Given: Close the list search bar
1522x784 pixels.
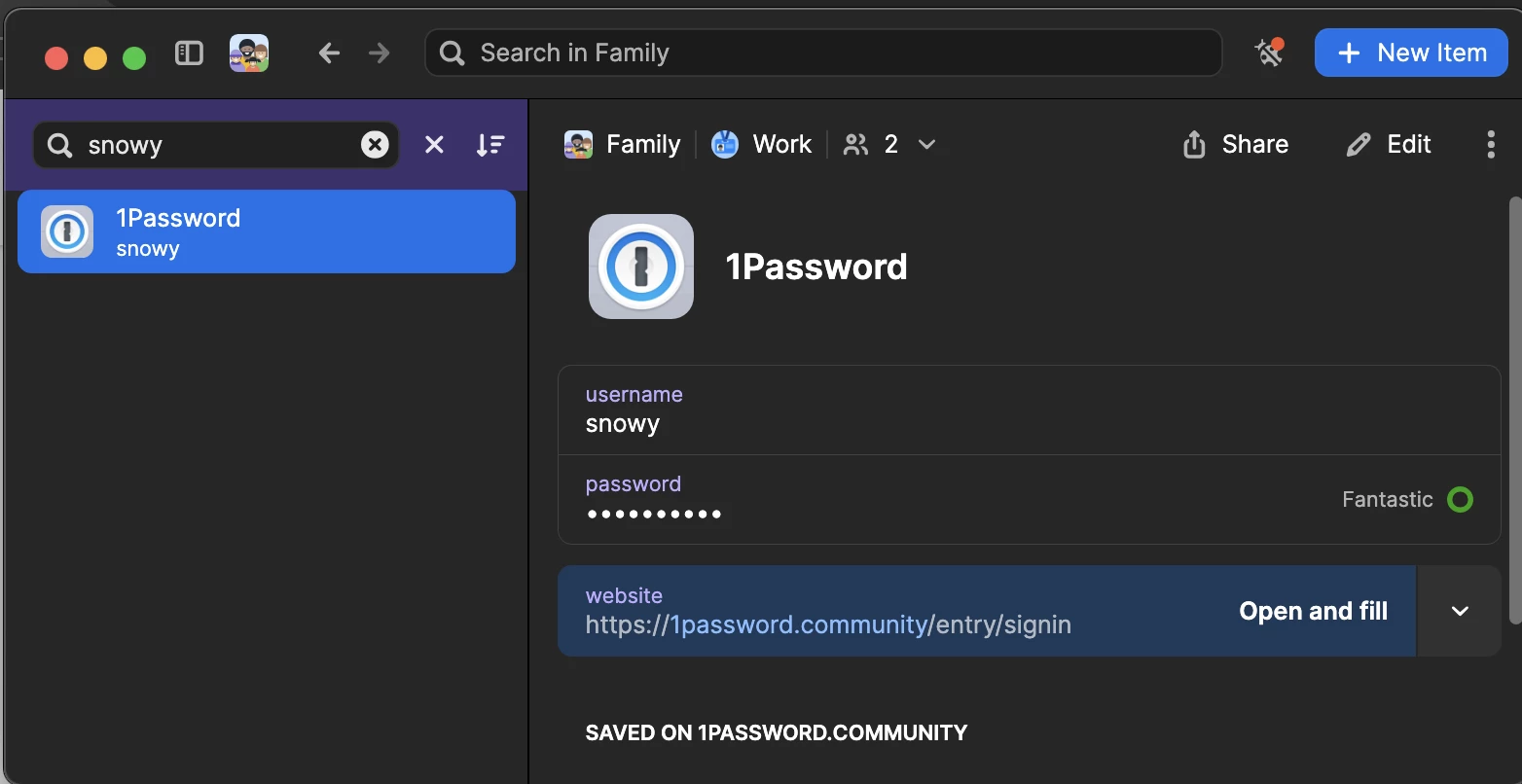Looking at the screenshot, I should (x=434, y=145).
